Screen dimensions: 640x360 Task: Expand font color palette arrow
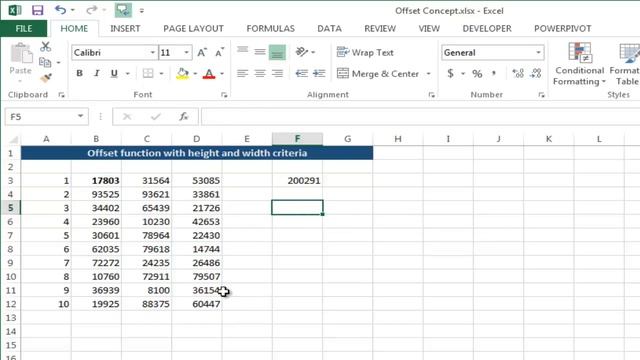[x=222, y=74]
